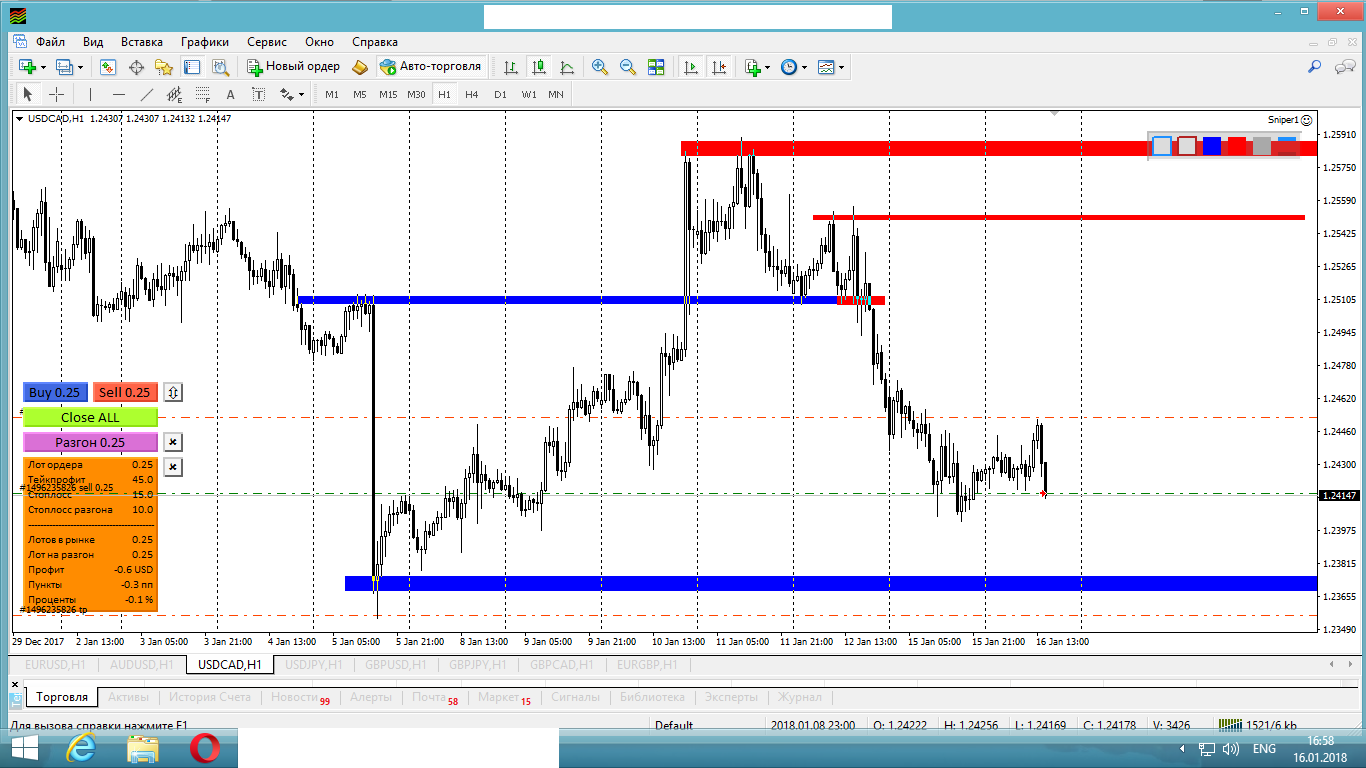
Task: Pick the blue color swatch on chart
Action: click(1212, 146)
